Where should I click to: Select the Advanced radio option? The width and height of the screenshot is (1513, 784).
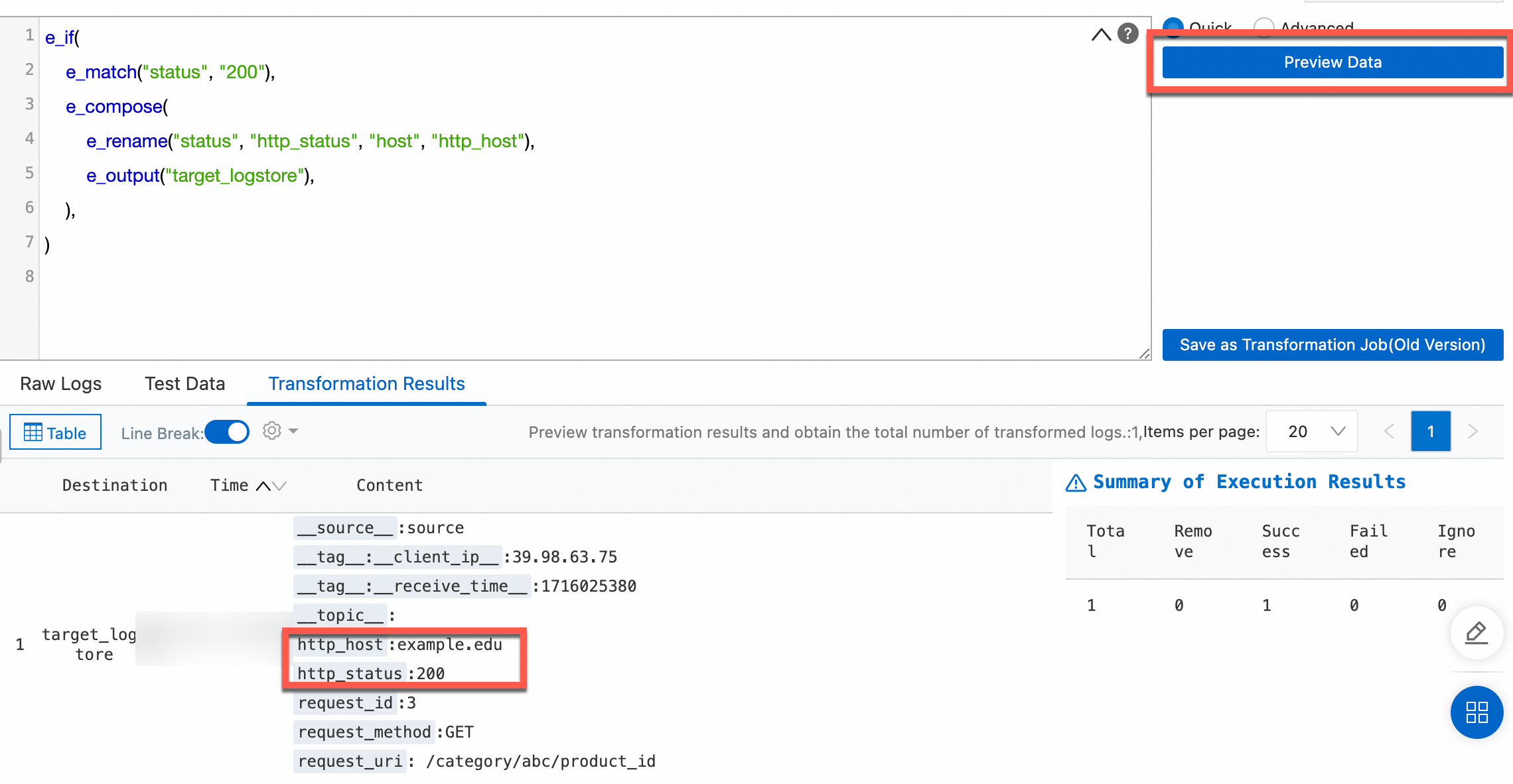[x=1263, y=27]
